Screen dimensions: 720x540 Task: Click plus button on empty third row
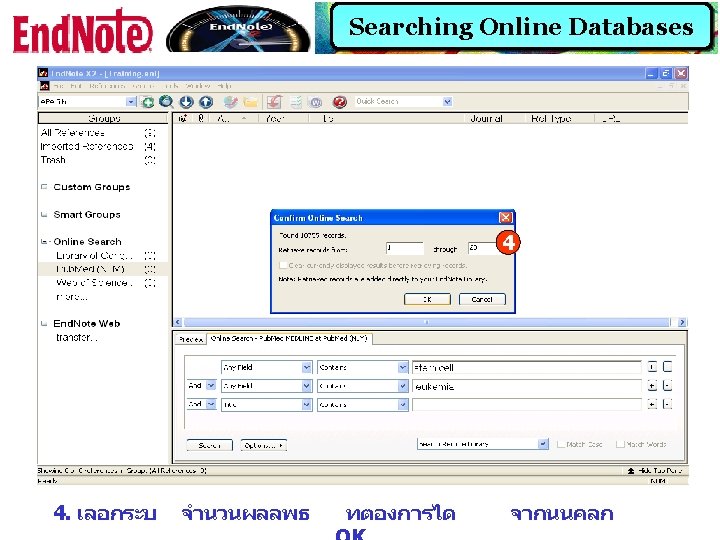[x=652, y=404]
